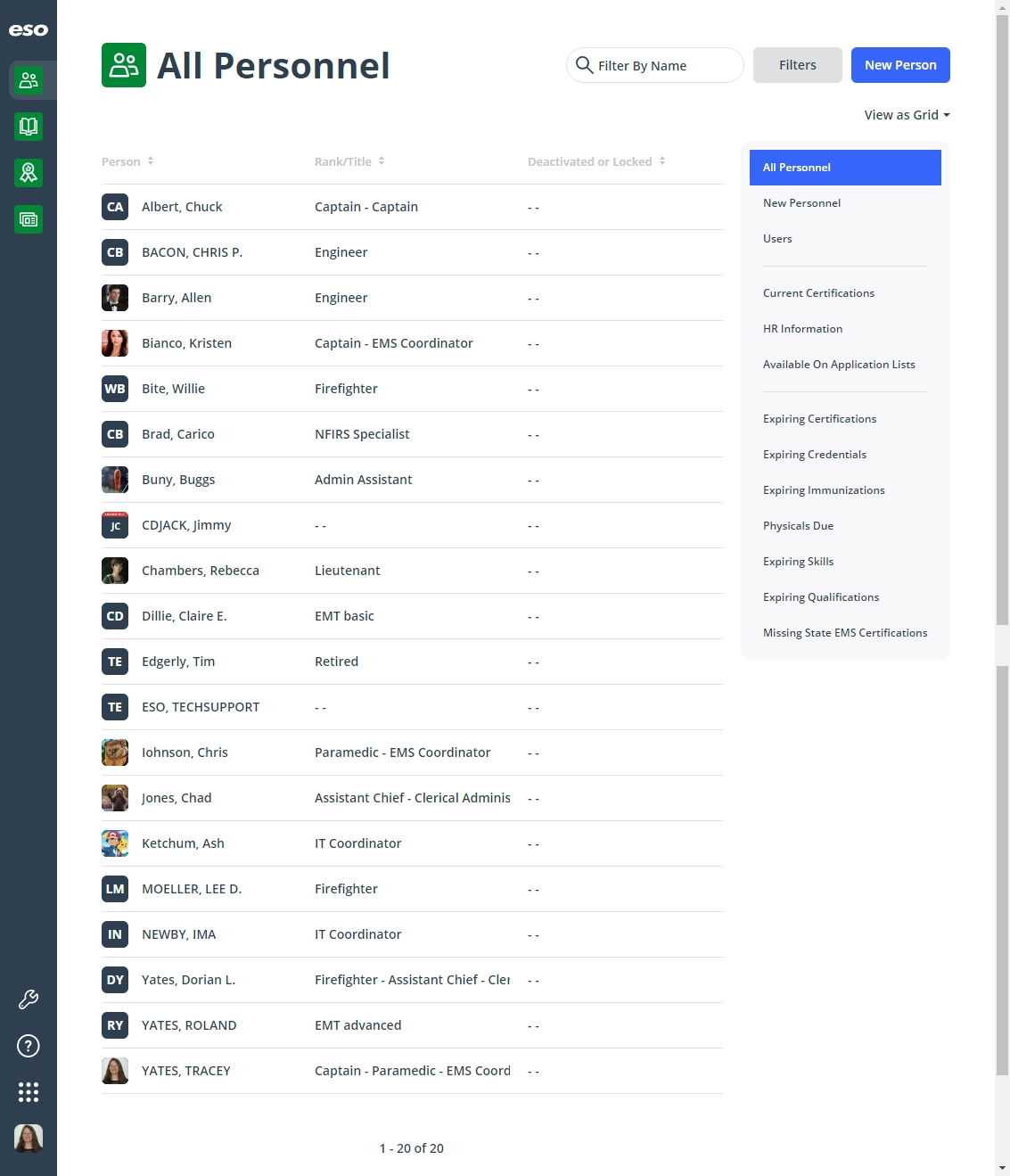Select Current Certifications list
Image resolution: width=1010 pixels, height=1176 pixels.
click(845, 293)
